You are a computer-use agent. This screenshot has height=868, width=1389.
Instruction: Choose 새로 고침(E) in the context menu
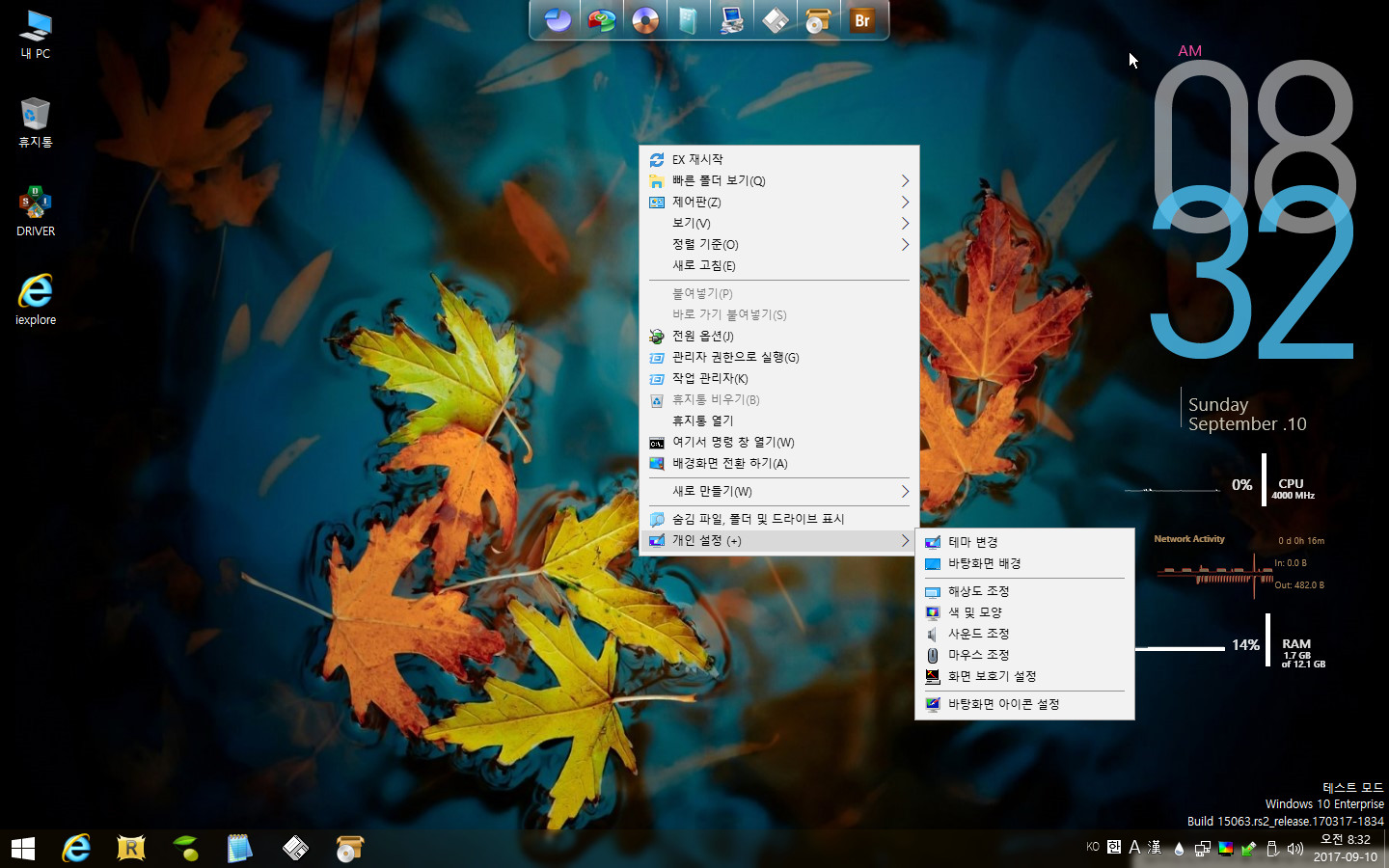click(779, 265)
